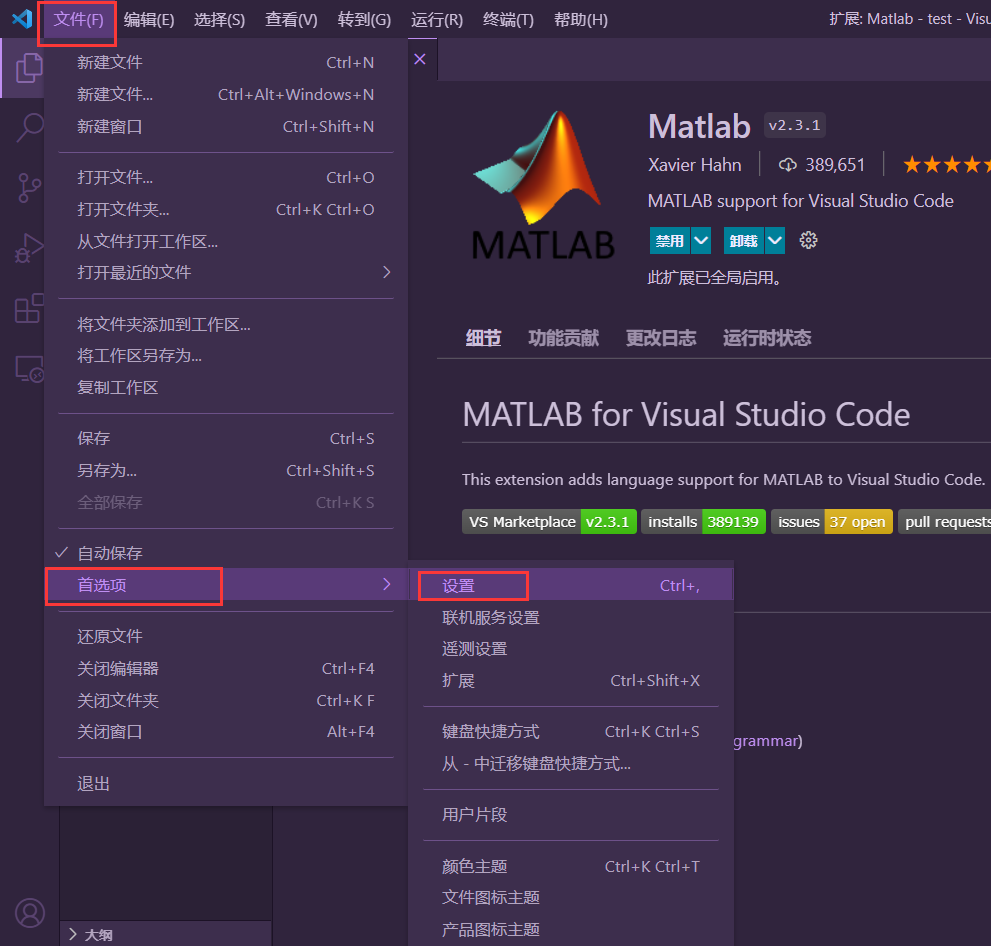Select New File... with Ctrl+Alt+Windows+N
This screenshot has height=946, width=991.
(x=226, y=94)
